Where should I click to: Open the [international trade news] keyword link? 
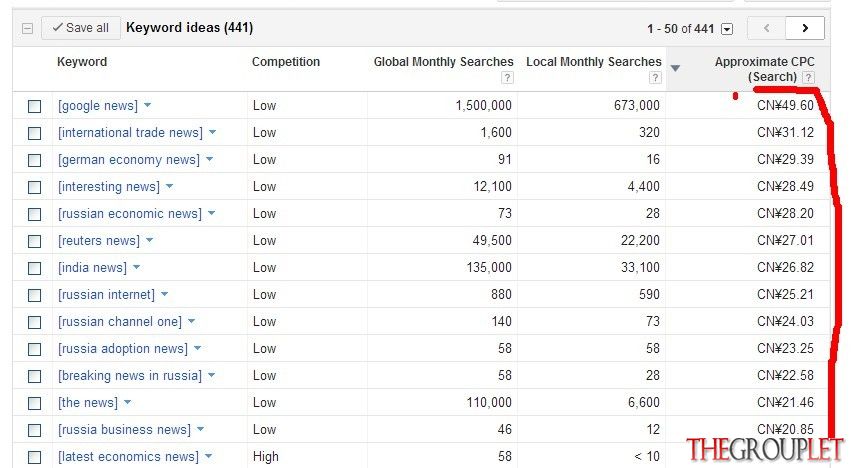130,132
